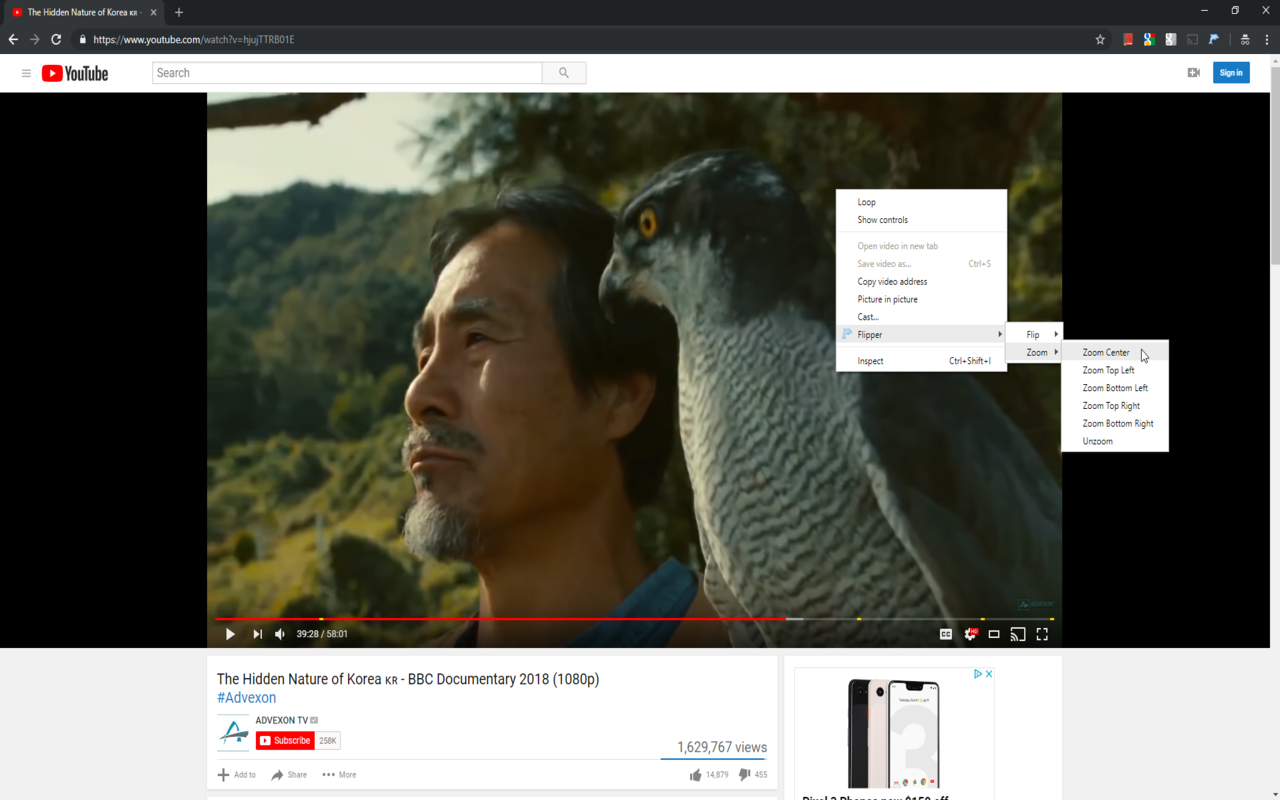Select Zoom Top Right option
The image size is (1280, 800).
[x=1115, y=406]
